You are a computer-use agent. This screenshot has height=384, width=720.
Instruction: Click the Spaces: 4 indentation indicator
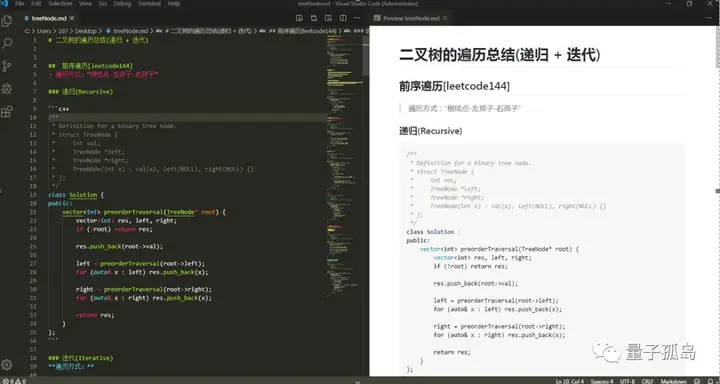tap(602, 381)
